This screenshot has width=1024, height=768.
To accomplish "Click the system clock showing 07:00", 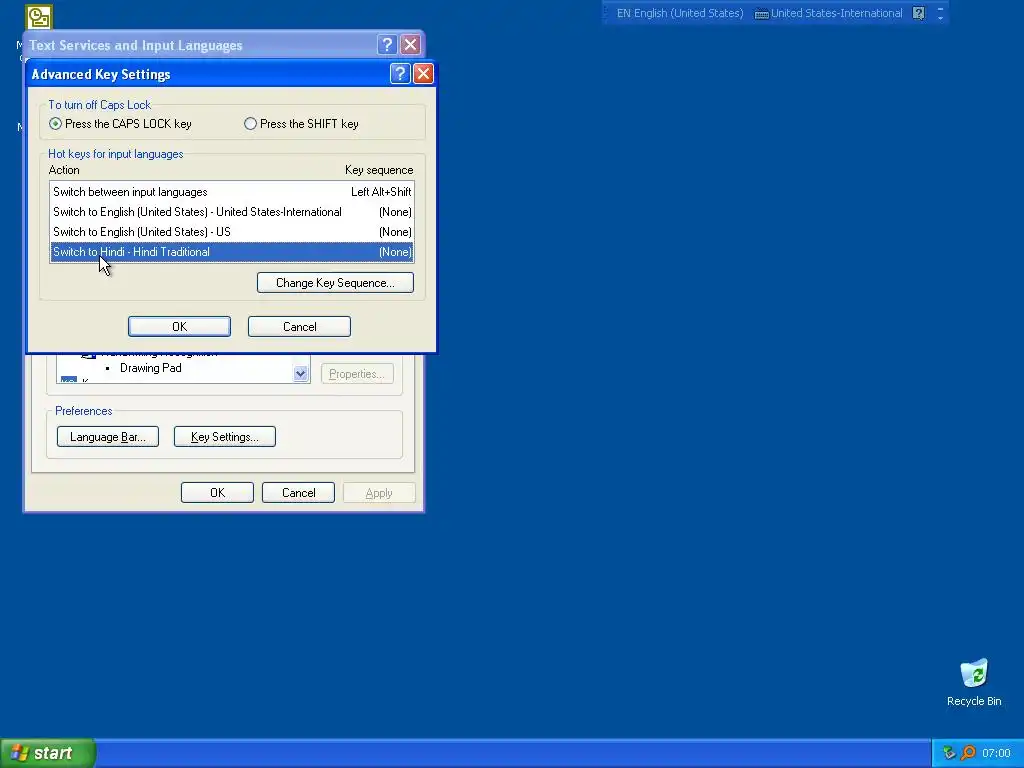I will coord(996,753).
